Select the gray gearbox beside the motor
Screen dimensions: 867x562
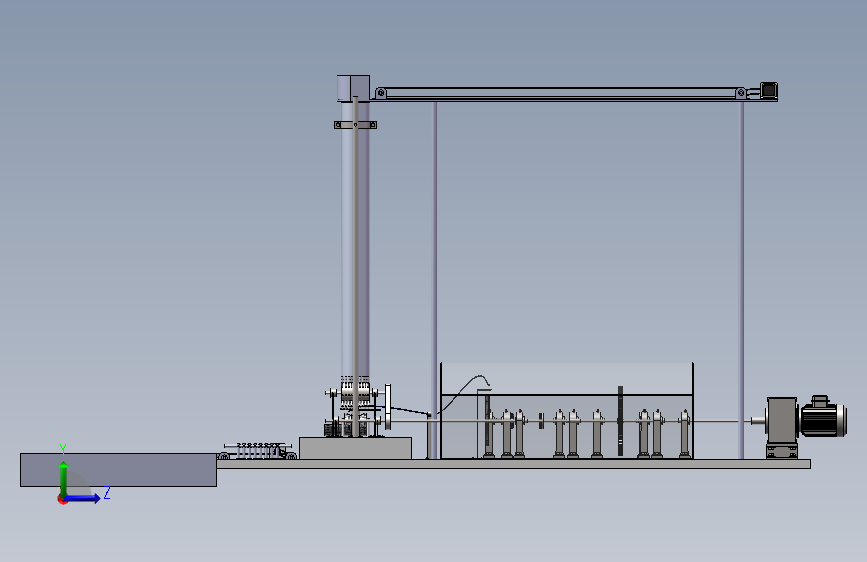click(782, 419)
